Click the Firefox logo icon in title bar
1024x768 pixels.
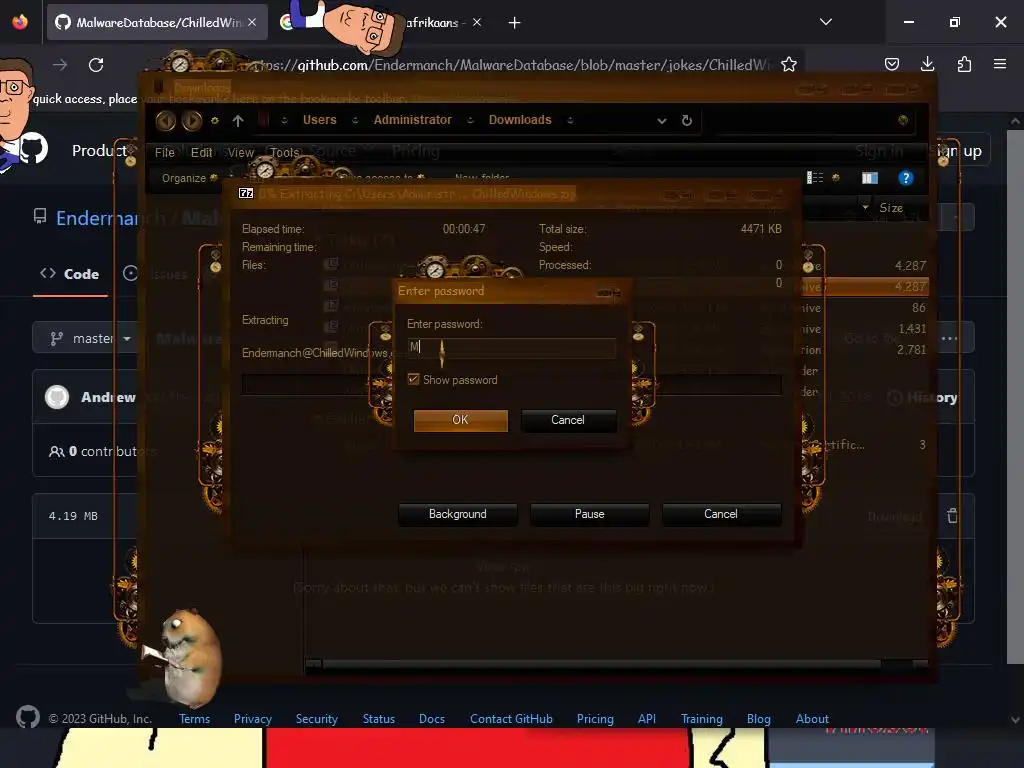coord(20,22)
